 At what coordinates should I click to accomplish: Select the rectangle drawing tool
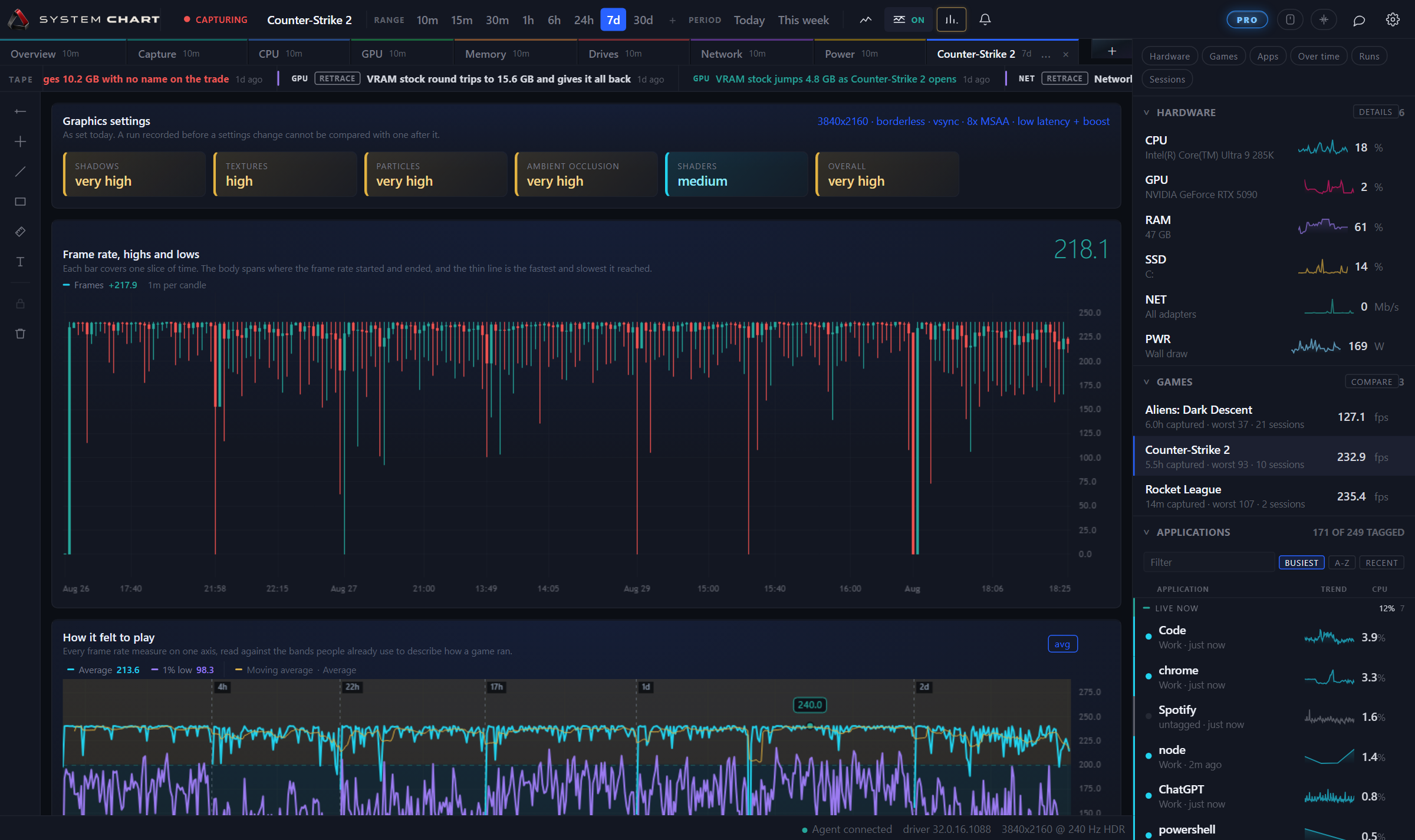click(x=20, y=202)
